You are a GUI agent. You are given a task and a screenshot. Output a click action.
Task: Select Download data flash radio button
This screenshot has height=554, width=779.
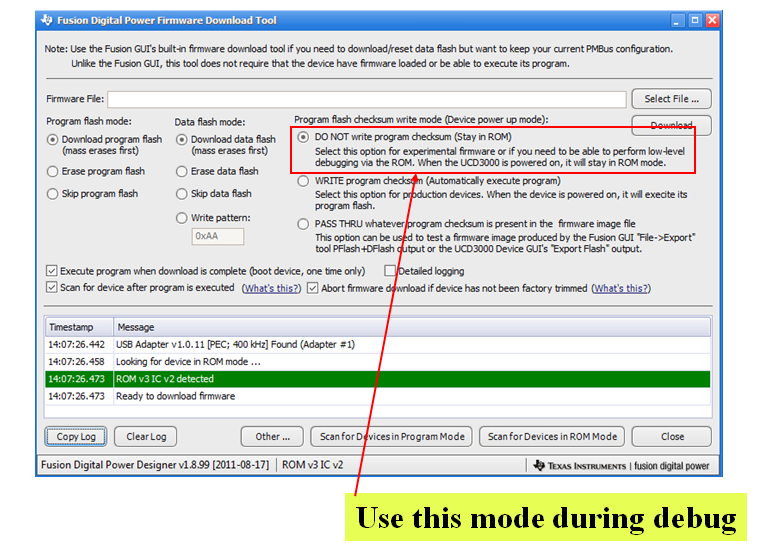(182, 140)
